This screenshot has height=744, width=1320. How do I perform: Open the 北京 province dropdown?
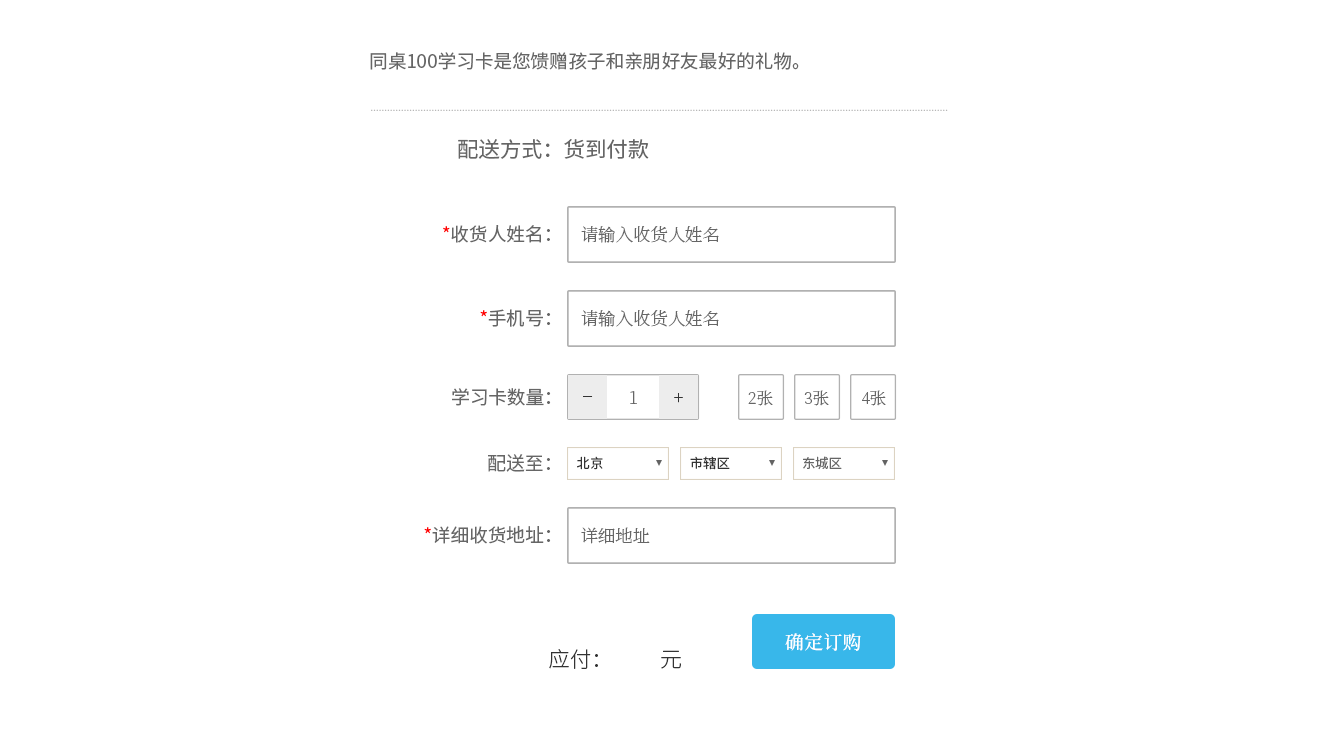tap(617, 463)
